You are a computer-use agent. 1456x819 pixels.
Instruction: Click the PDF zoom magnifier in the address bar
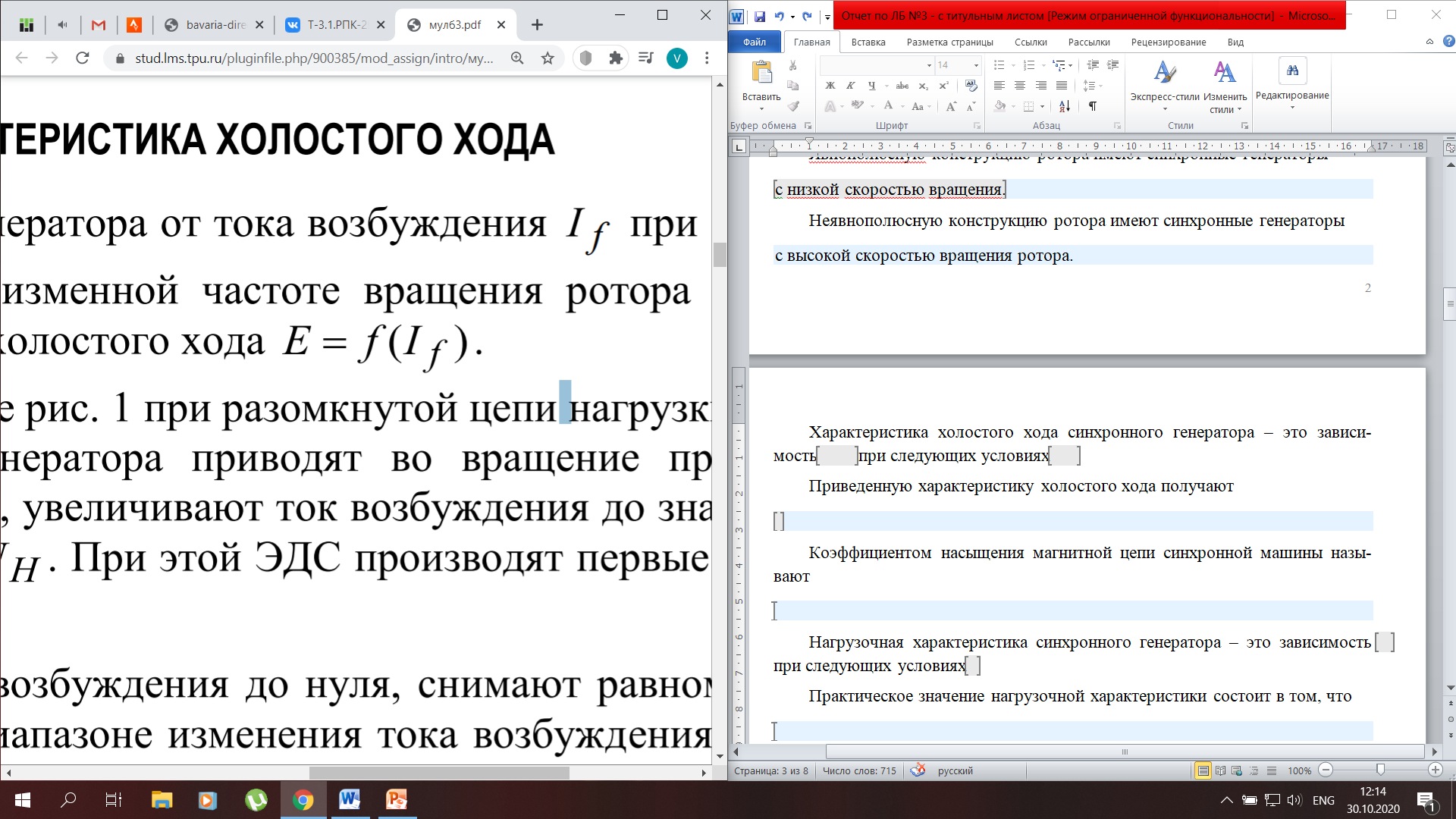(517, 58)
